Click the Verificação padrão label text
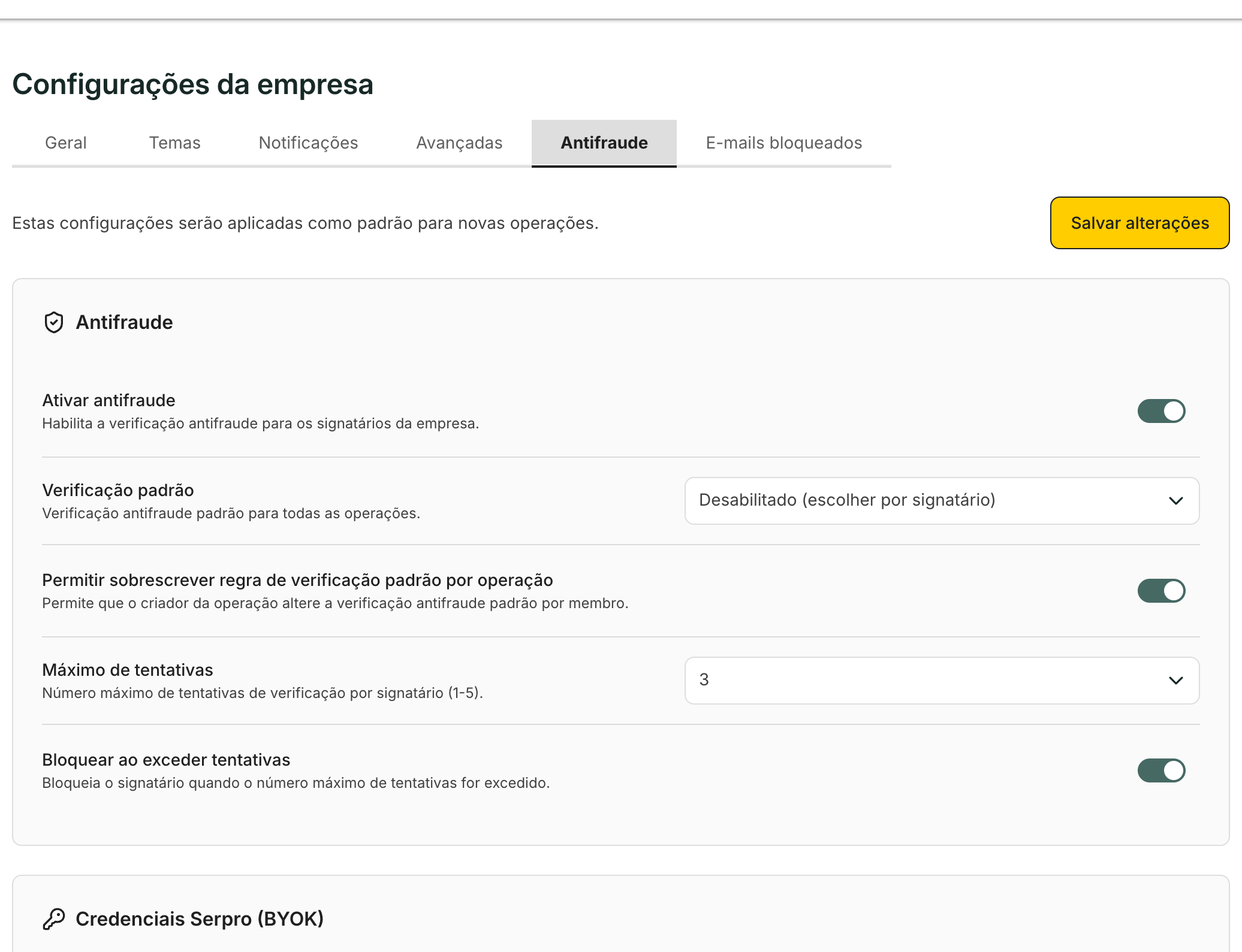Viewport: 1242px width, 952px height. tap(118, 490)
